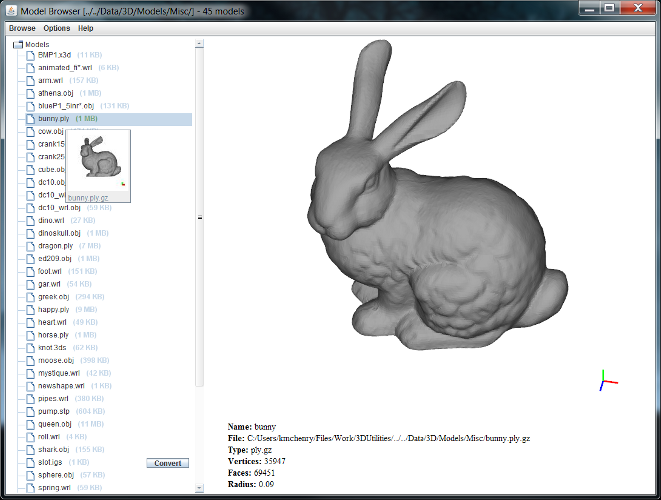Select foot.wrl model entry
661x500 pixels.
[x=50, y=272]
